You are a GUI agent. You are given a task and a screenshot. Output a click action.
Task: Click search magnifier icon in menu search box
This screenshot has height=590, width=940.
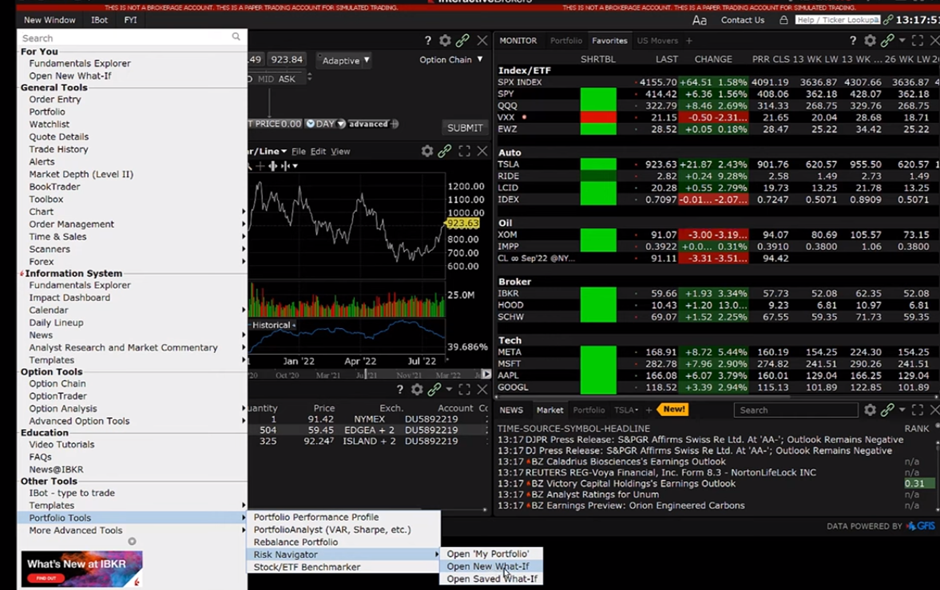tap(236, 38)
